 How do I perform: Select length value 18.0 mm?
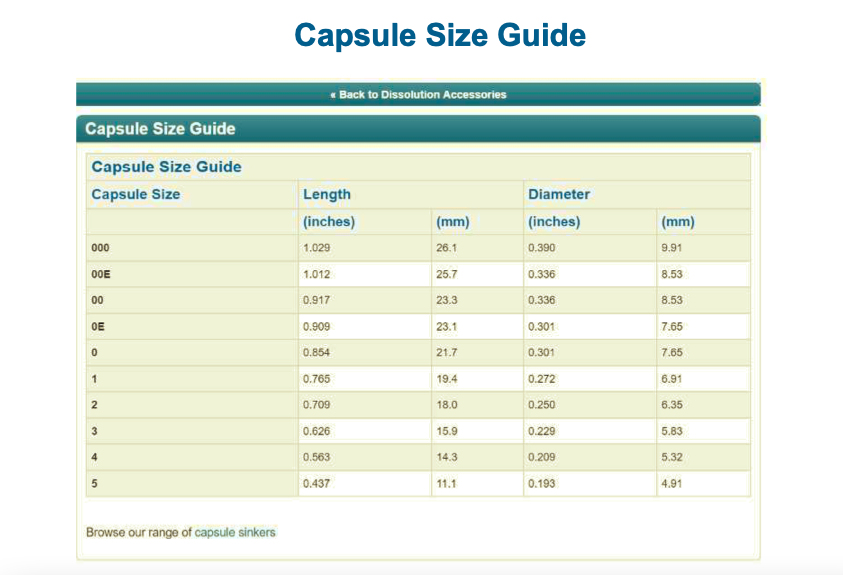coord(446,405)
